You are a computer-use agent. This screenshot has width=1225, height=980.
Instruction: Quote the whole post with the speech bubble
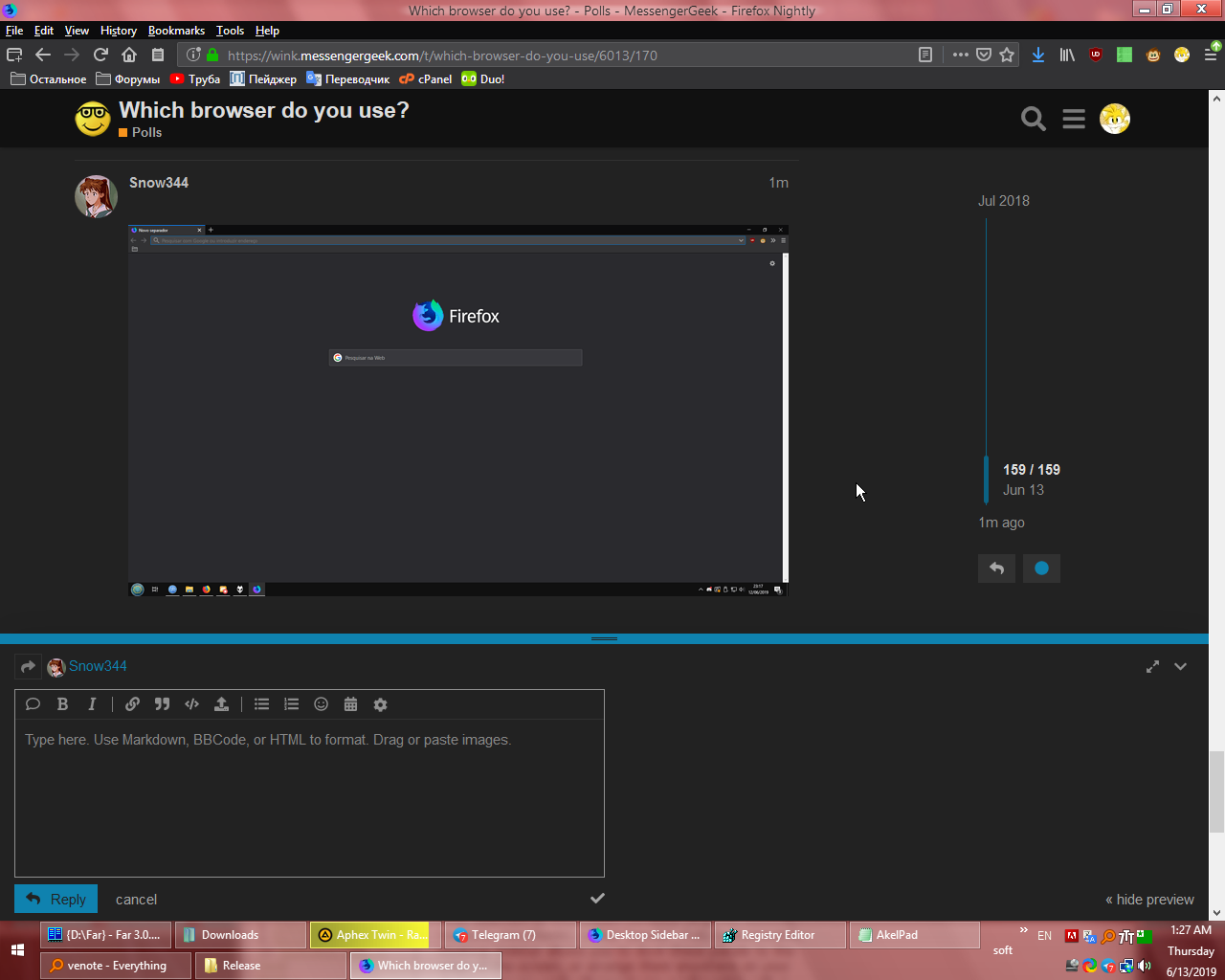tap(33, 704)
